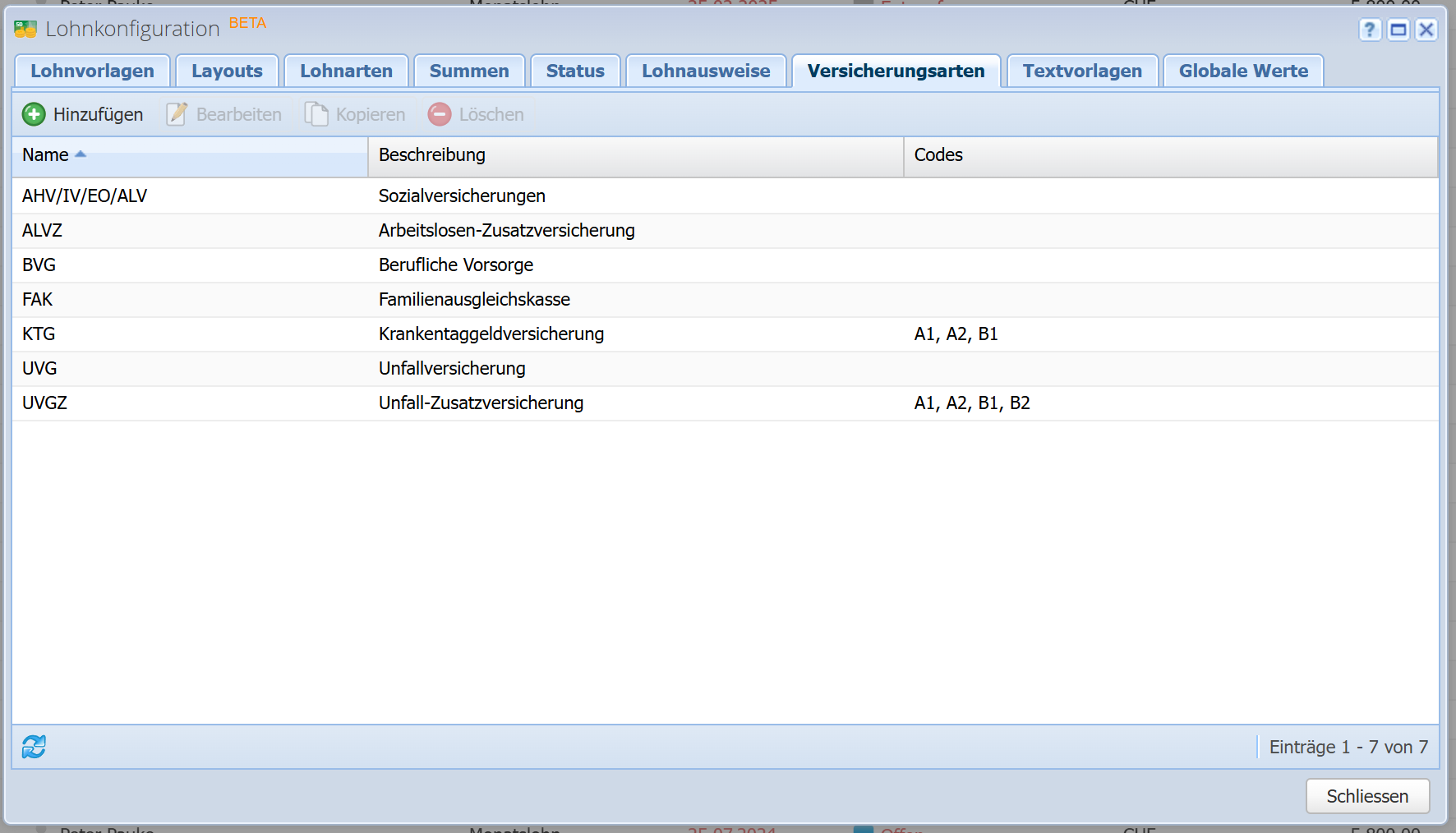The height and width of the screenshot is (833, 1456).
Task: Maximize the Lohnkonfiguration dialog window
Action: click(x=1398, y=30)
